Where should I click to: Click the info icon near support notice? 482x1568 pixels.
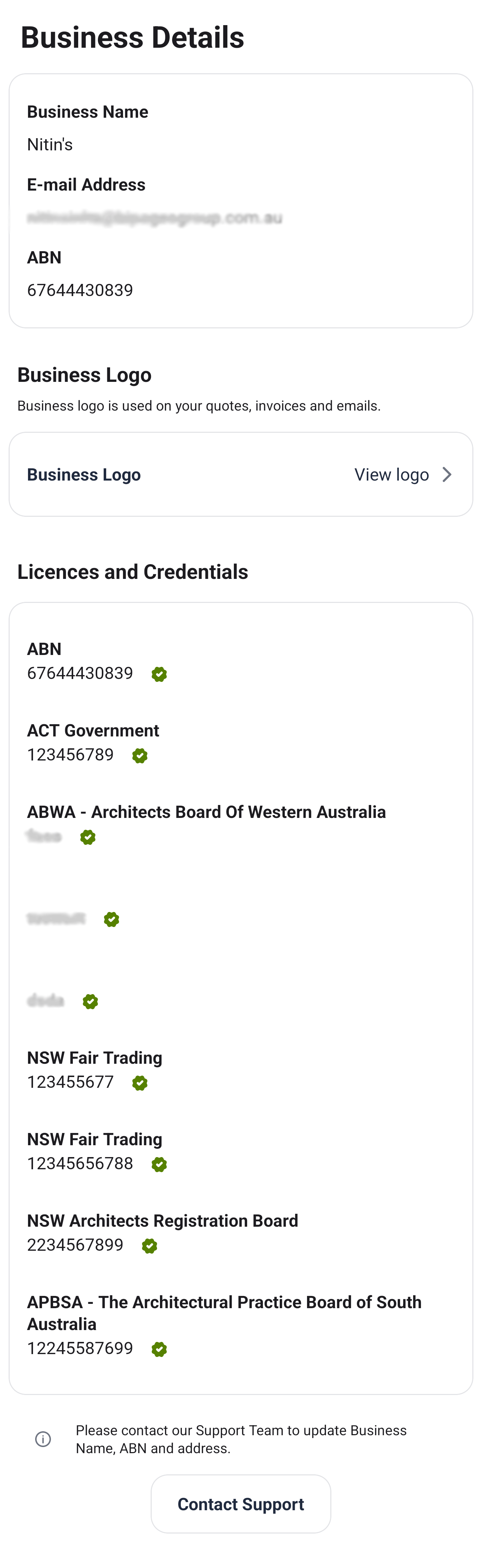(x=43, y=1439)
